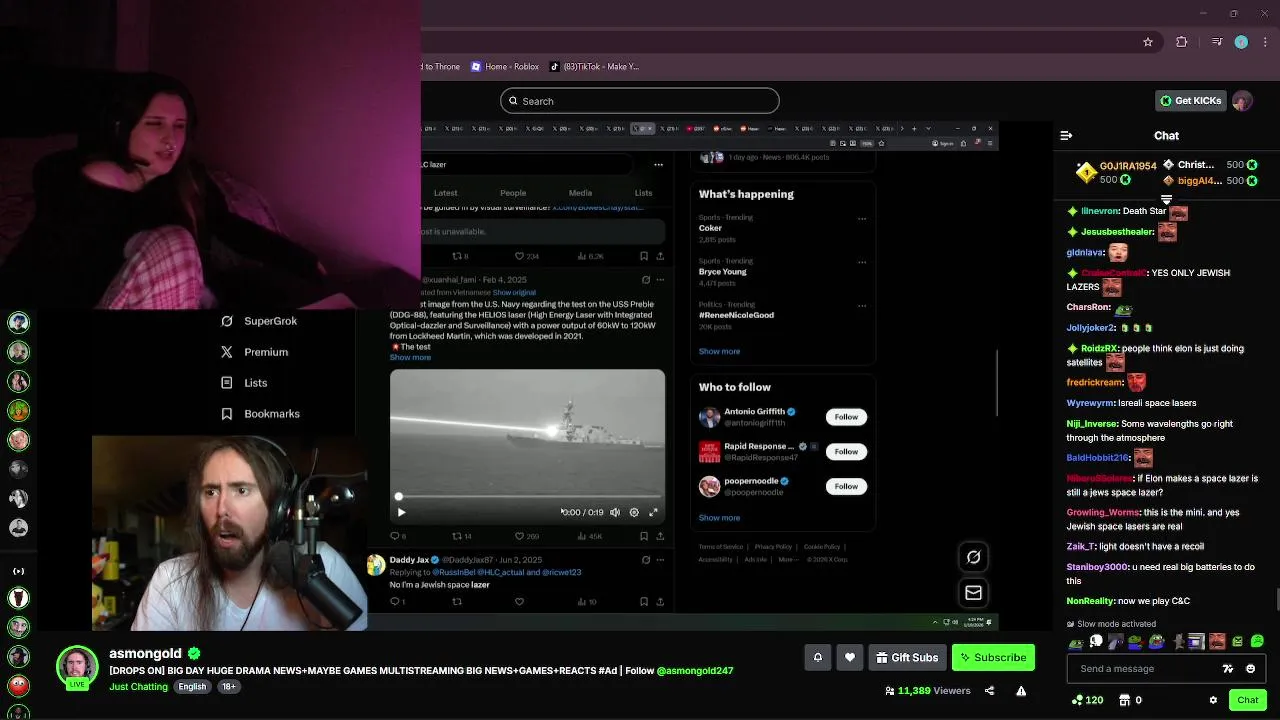Click the green Subscribe button
The width and height of the screenshot is (1280, 720).
click(993, 657)
